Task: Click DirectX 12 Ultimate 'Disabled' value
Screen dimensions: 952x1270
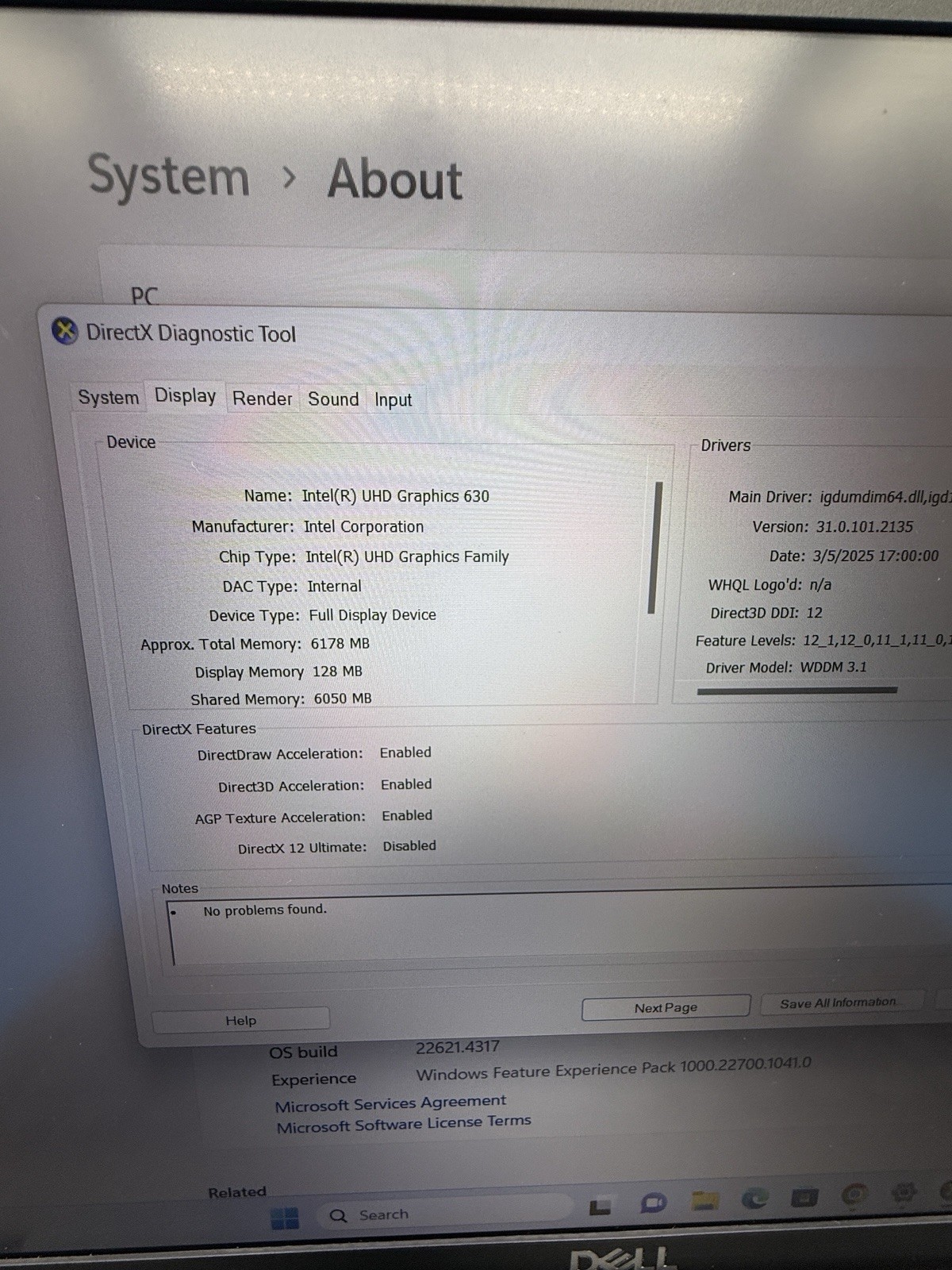Action: pos(409,846)
